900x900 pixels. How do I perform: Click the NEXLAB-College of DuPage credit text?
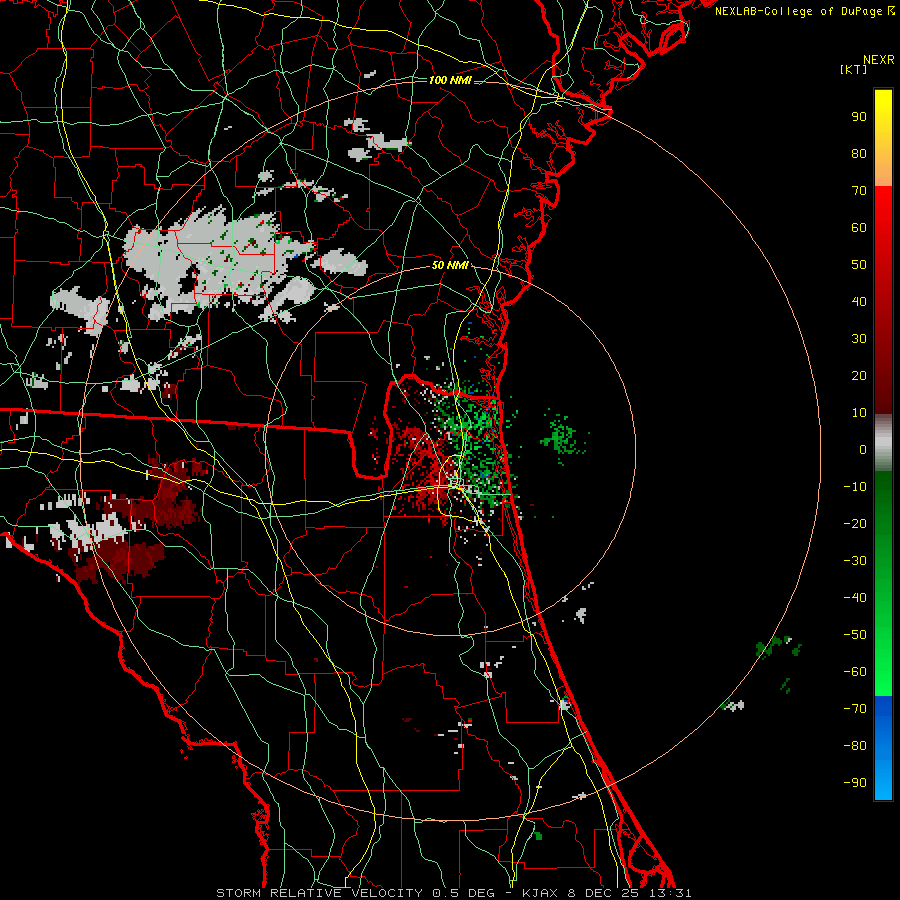[x=799, y=11]
